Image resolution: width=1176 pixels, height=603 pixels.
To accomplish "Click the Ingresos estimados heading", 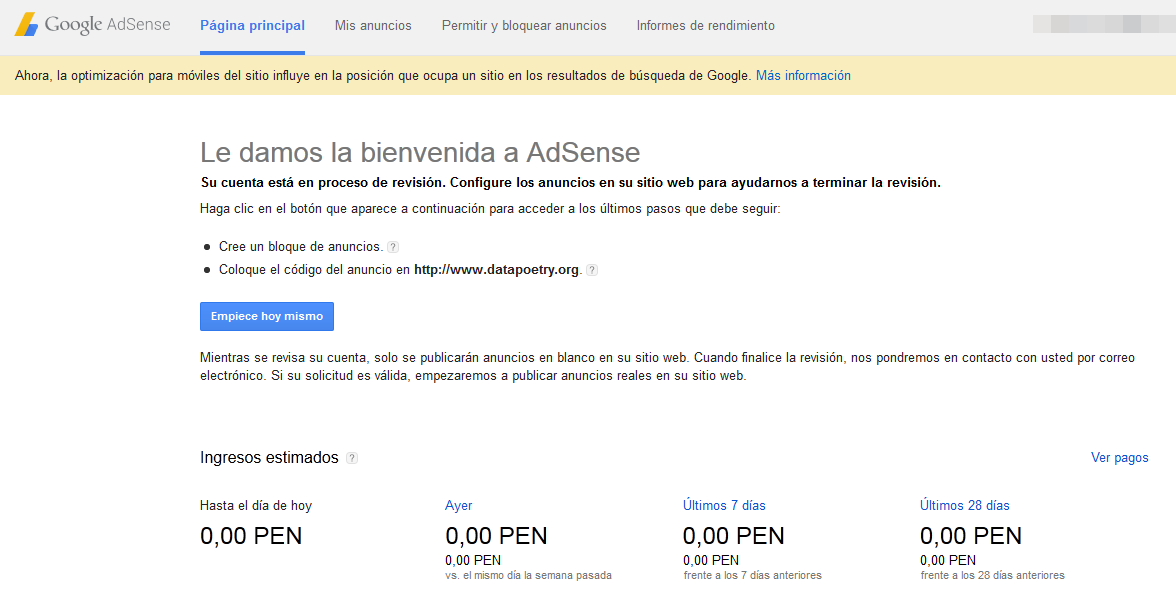I will coord(269,458).
